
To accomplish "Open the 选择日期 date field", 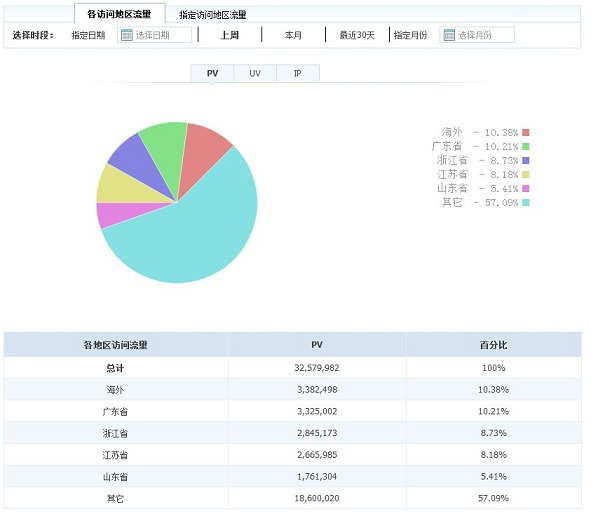I will 155,35.
